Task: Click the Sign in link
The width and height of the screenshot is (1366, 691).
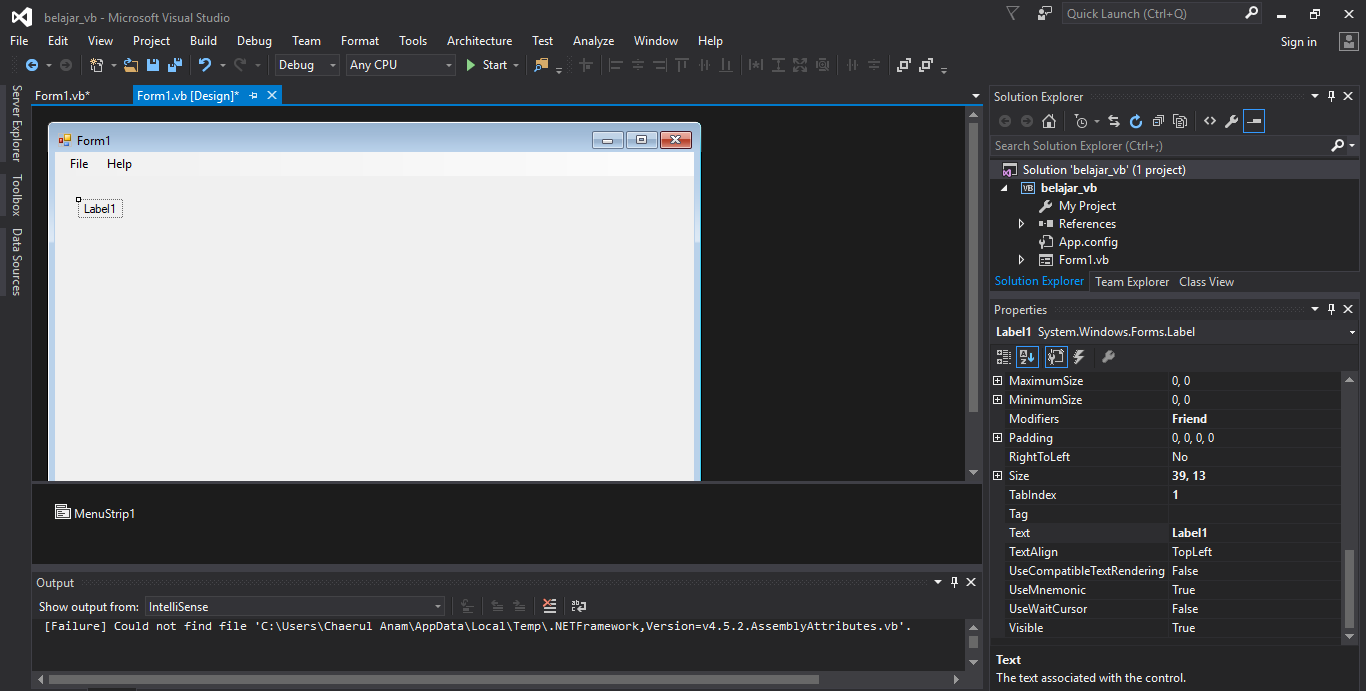Action: click(x=1299, y=42)
